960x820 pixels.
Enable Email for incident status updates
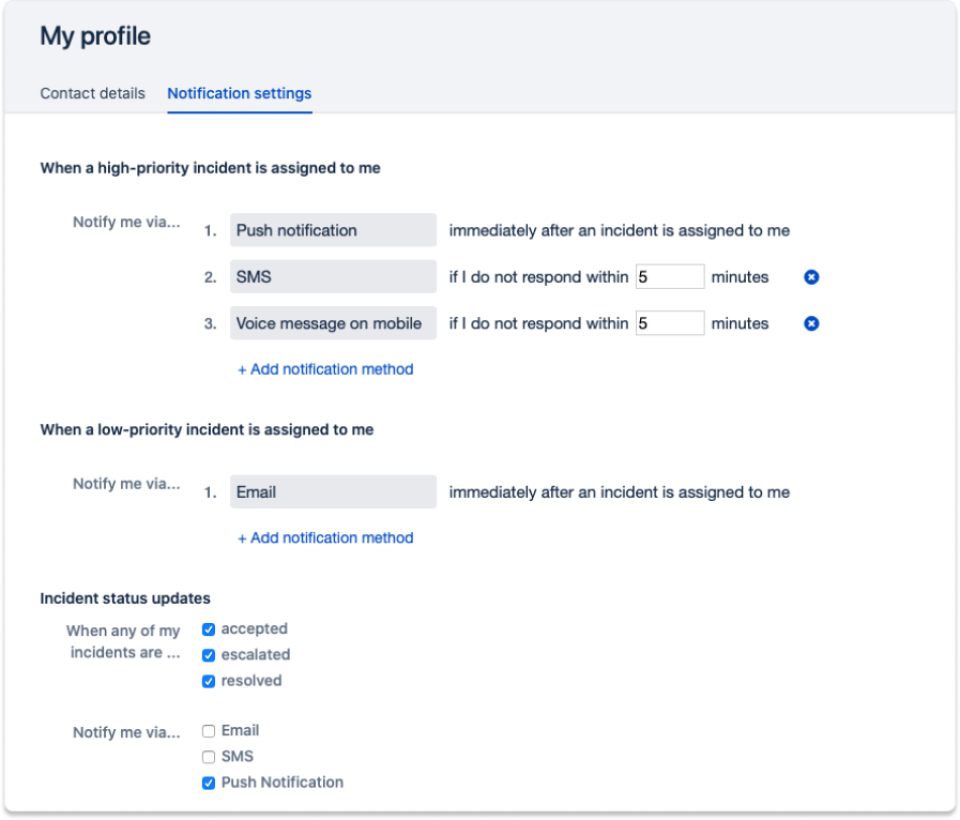click(x=208, y=731)
